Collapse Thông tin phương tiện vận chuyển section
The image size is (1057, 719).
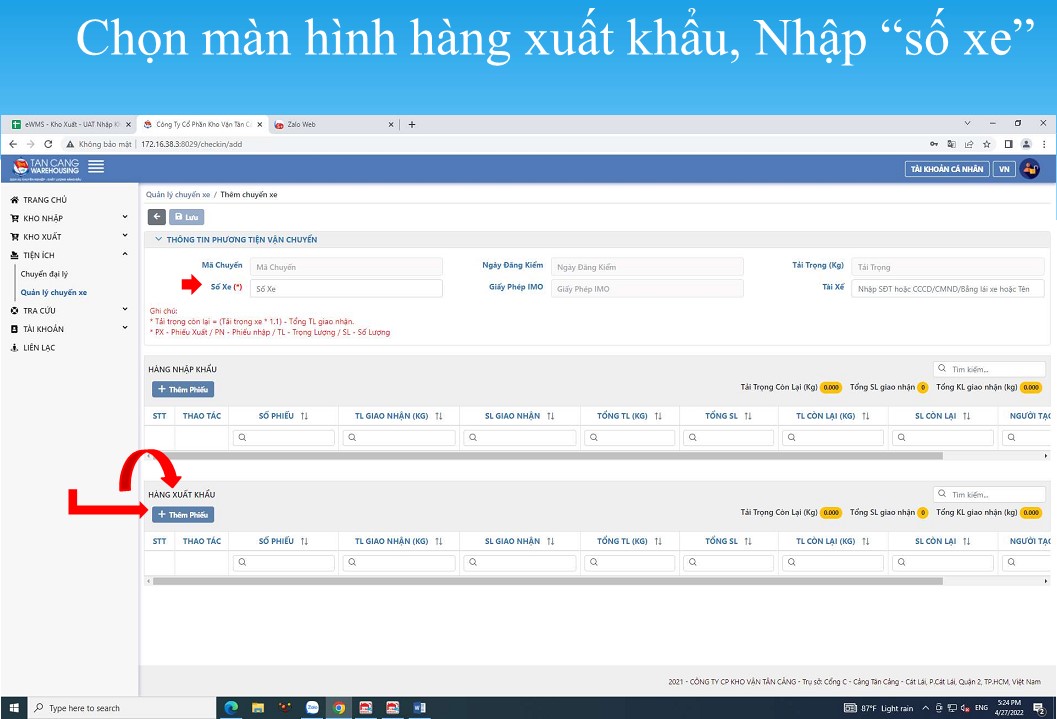(158, 240)
